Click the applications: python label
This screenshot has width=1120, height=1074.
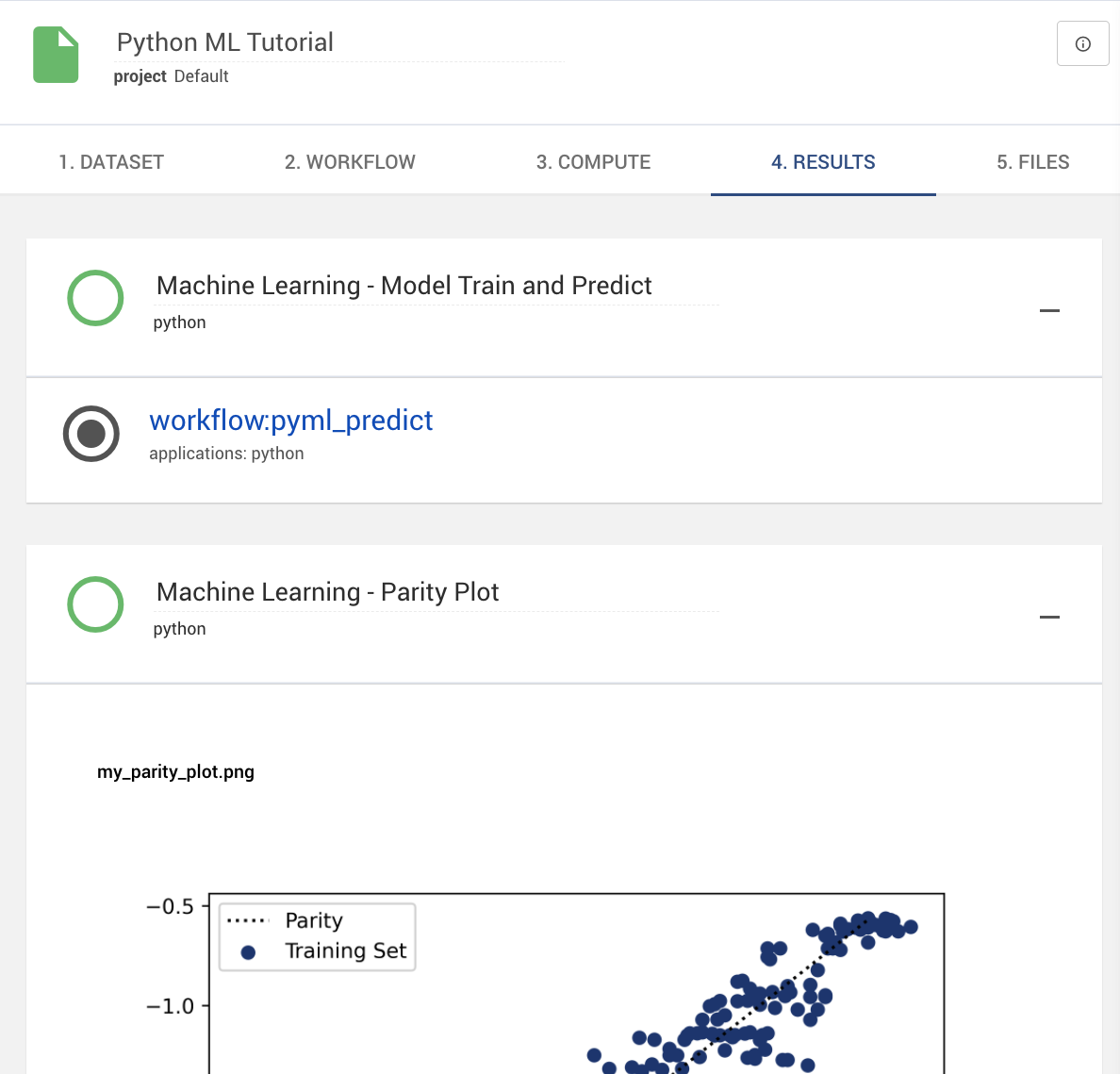pos(226,454)
